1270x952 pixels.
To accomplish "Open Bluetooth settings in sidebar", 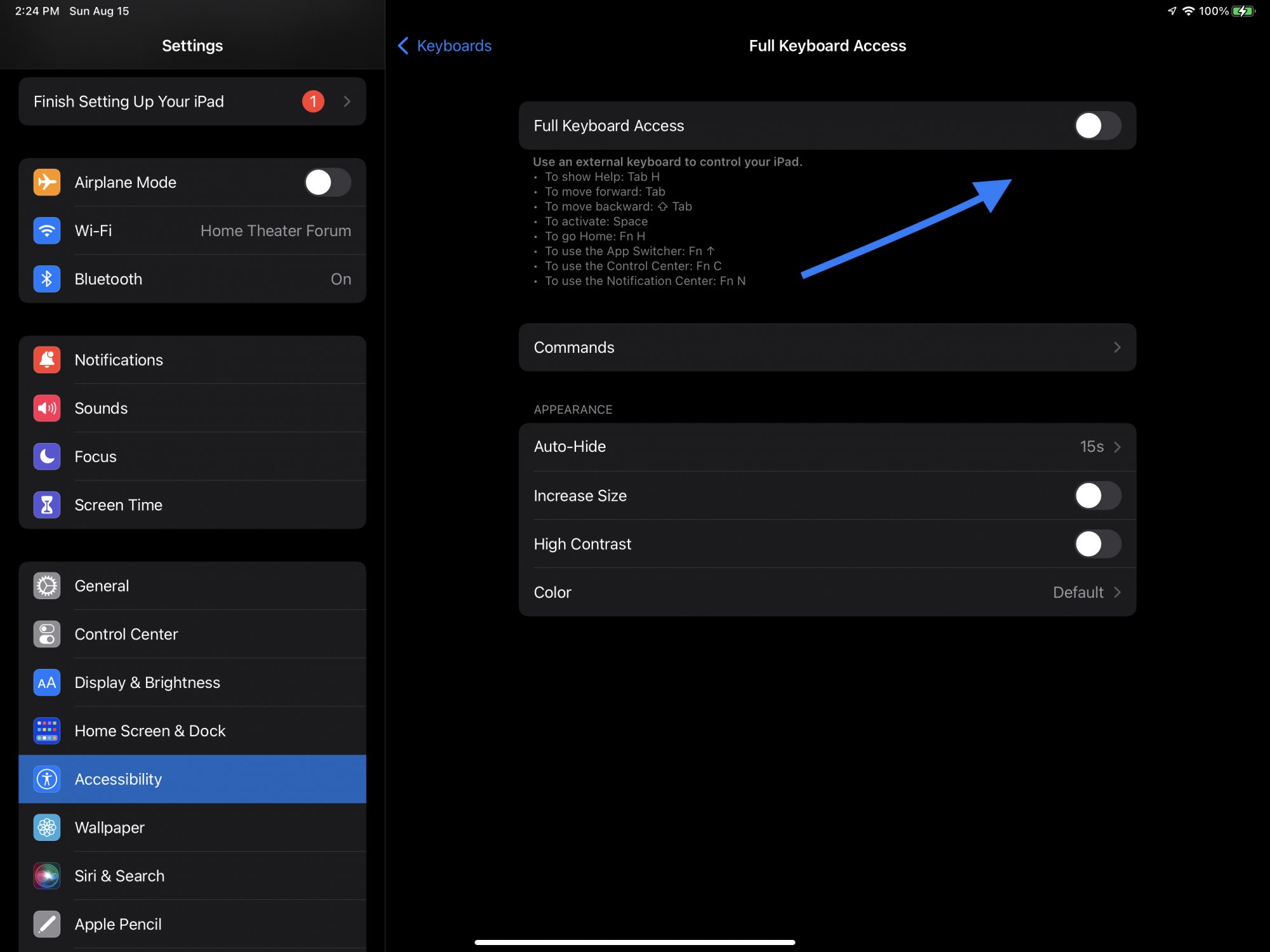I will point(192,279).
